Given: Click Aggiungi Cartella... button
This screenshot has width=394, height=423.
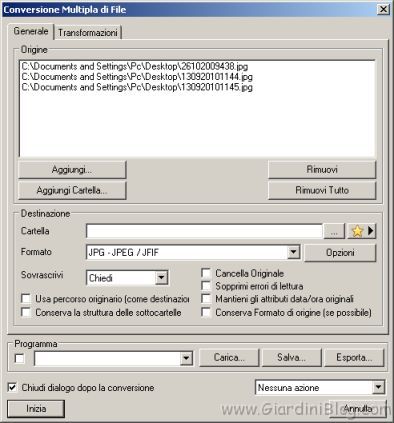Looking at the screenshot, I should tap(72, 190).
